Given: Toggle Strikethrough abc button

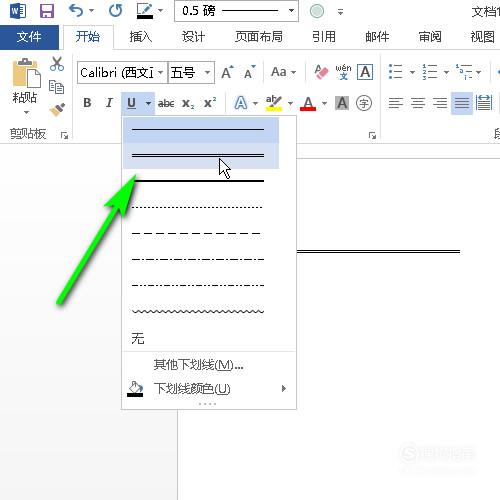Looking at the screenshot, I should pyautogui.click(x=166, y=103).
